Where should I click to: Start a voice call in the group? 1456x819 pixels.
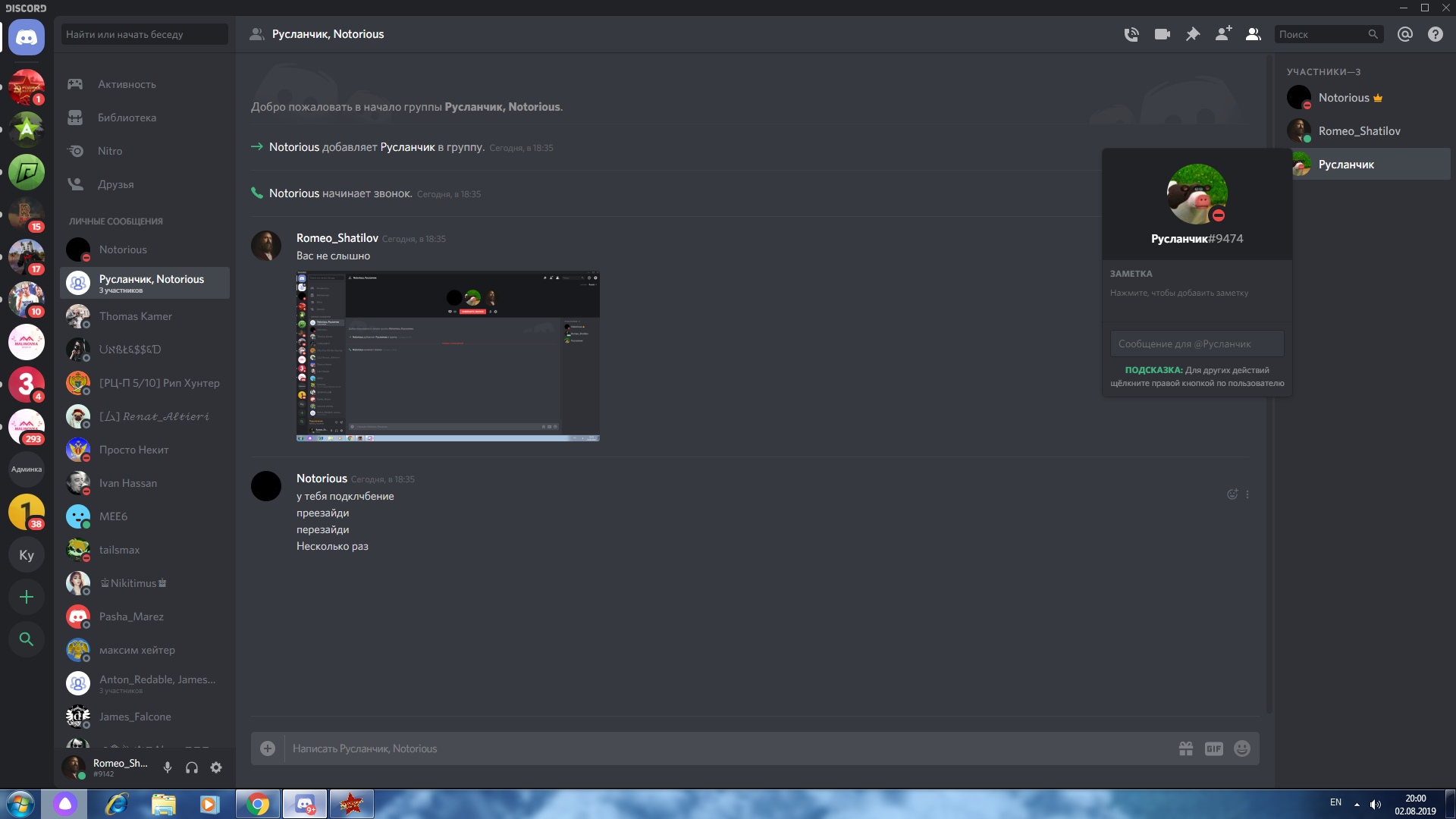pyautogui.click(x=1131, y=34)
